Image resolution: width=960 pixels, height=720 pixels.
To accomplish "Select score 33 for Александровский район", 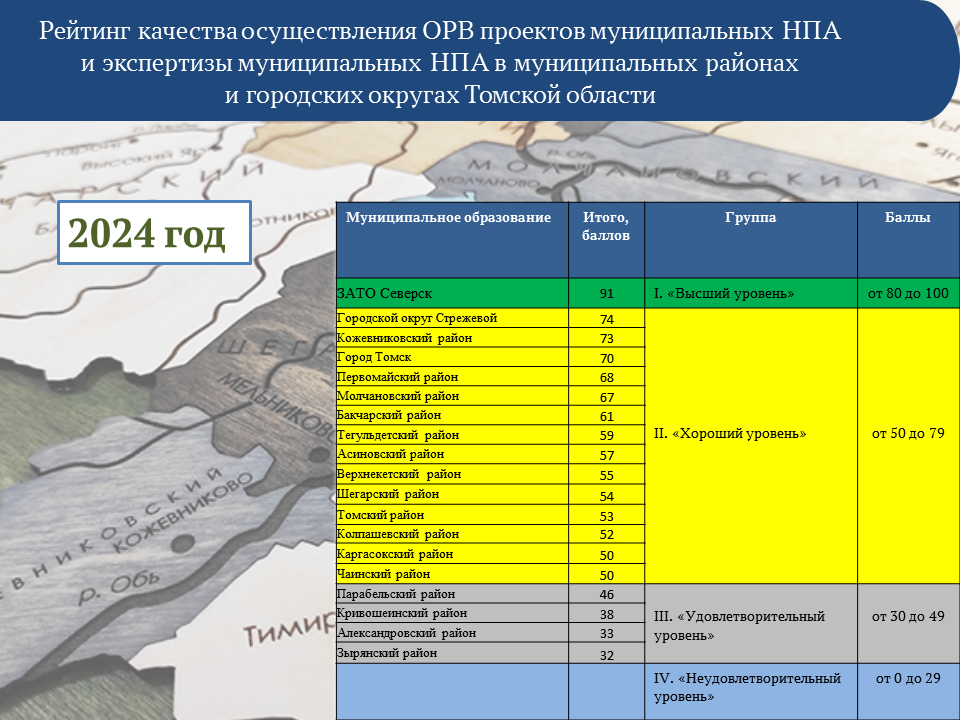I will [606, 632].
